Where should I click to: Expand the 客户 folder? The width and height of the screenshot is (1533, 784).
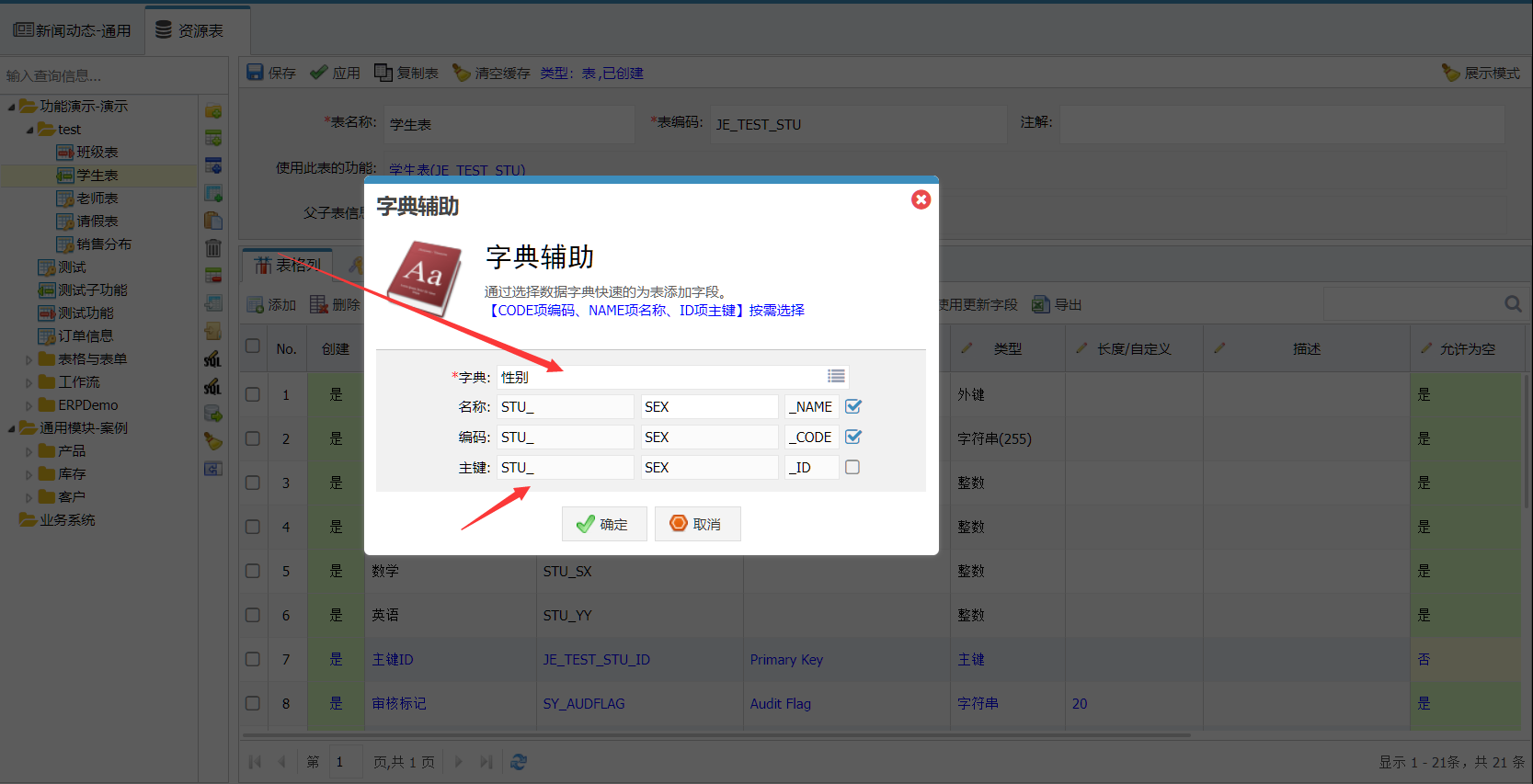(29, 497)
